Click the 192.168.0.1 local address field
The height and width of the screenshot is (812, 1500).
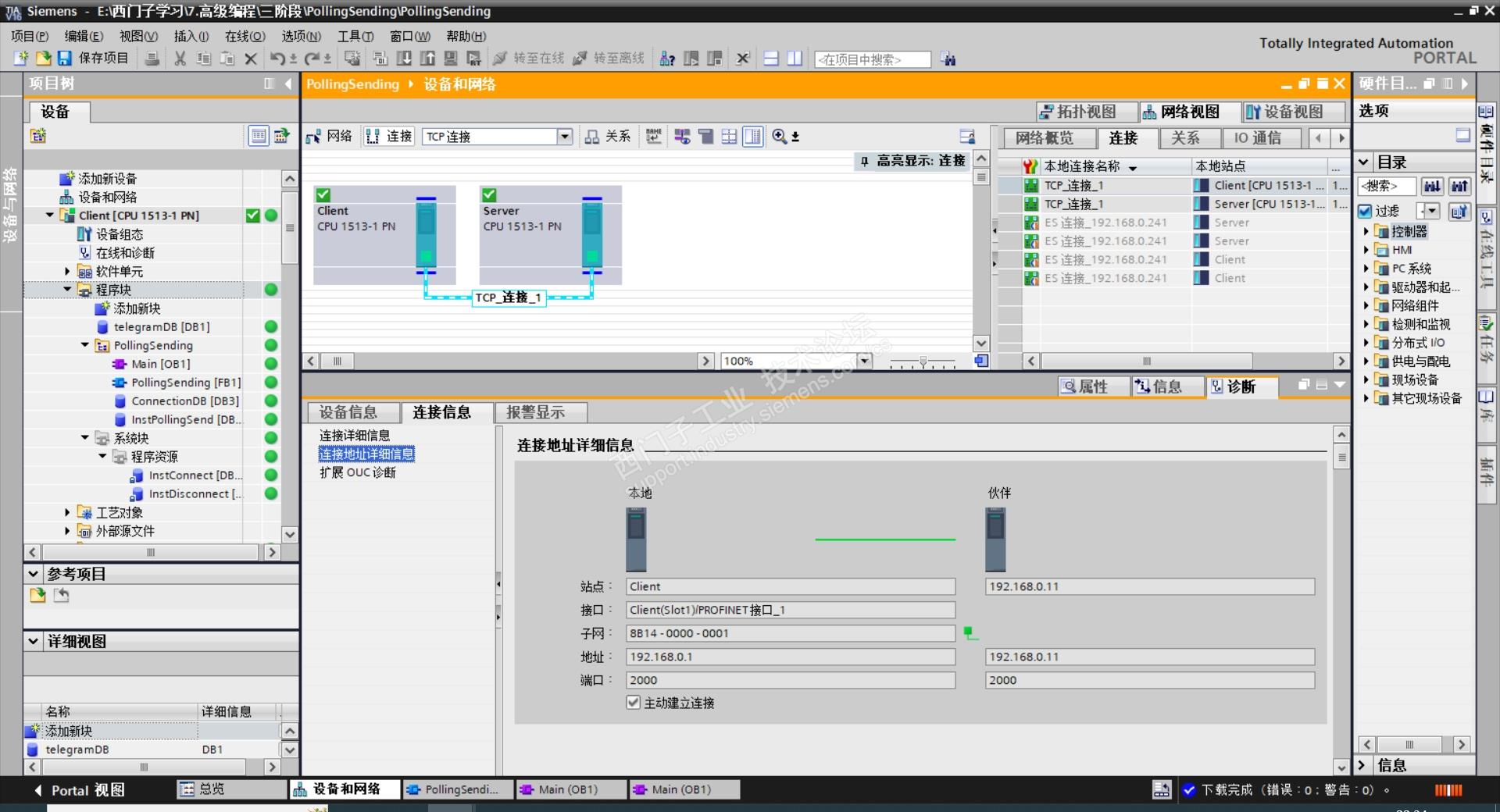(x=791, y=657)
